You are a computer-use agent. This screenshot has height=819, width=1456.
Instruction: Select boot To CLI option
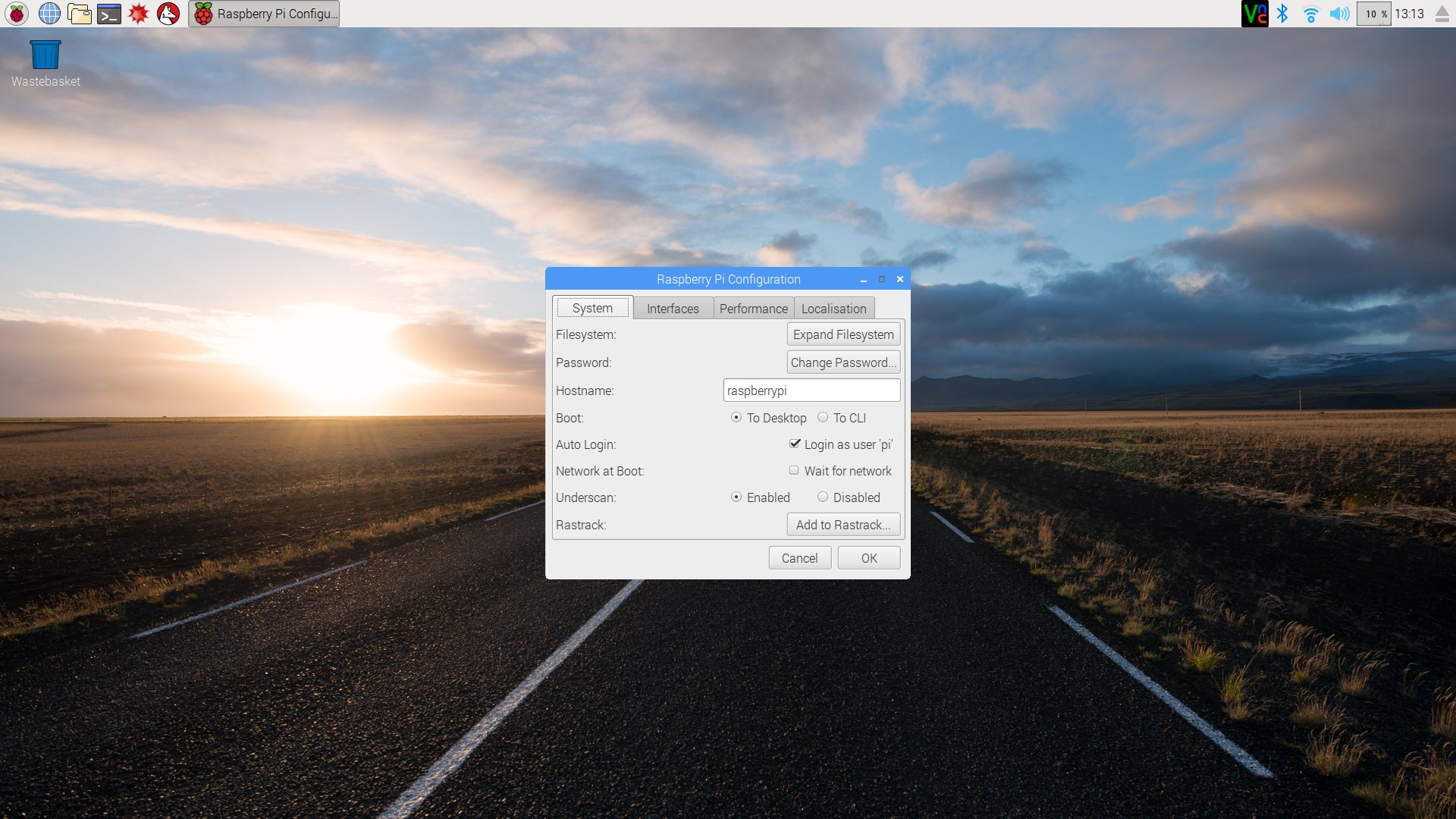coord(823,418)
